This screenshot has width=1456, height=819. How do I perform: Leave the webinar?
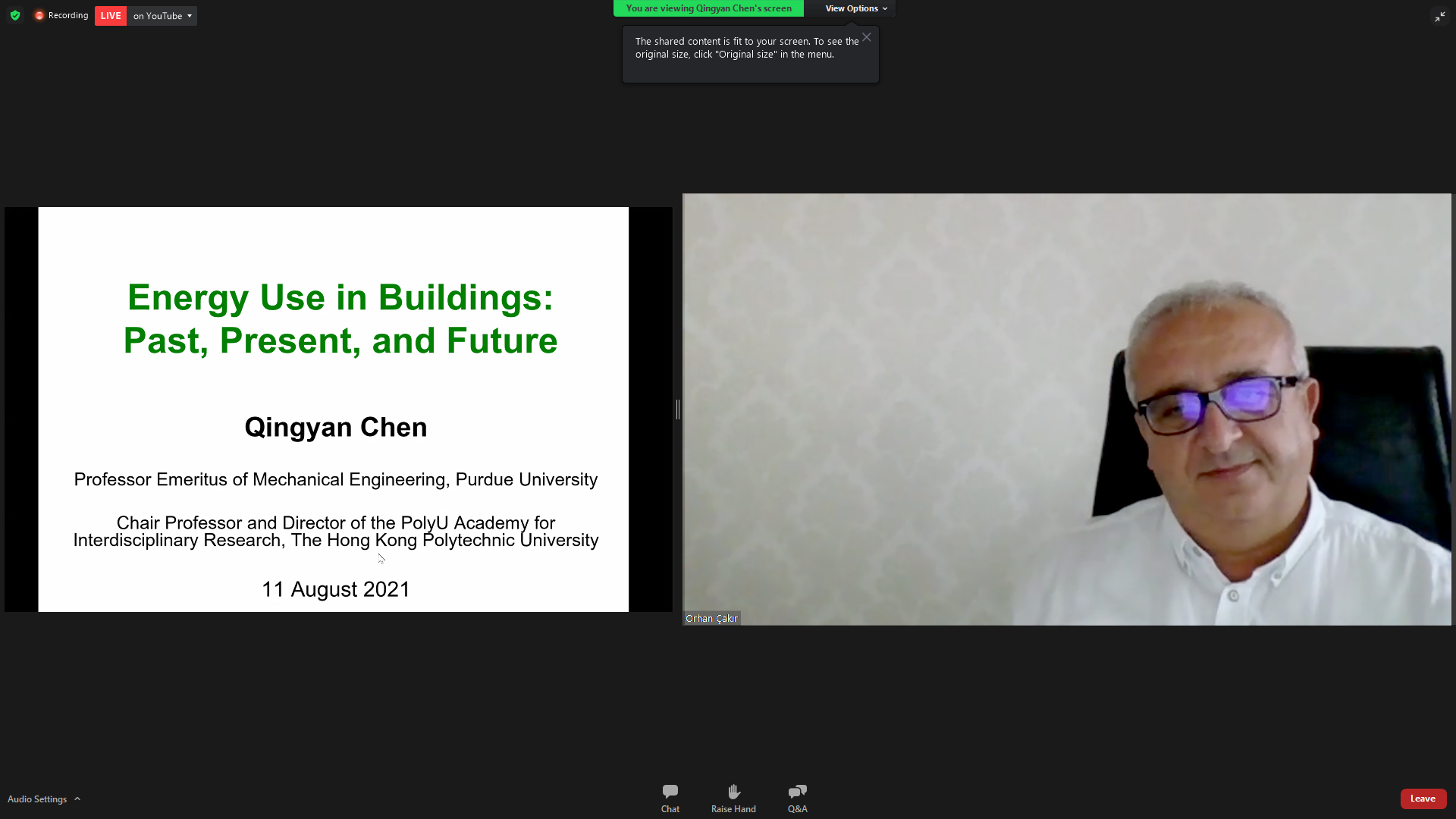(1423, 799)
